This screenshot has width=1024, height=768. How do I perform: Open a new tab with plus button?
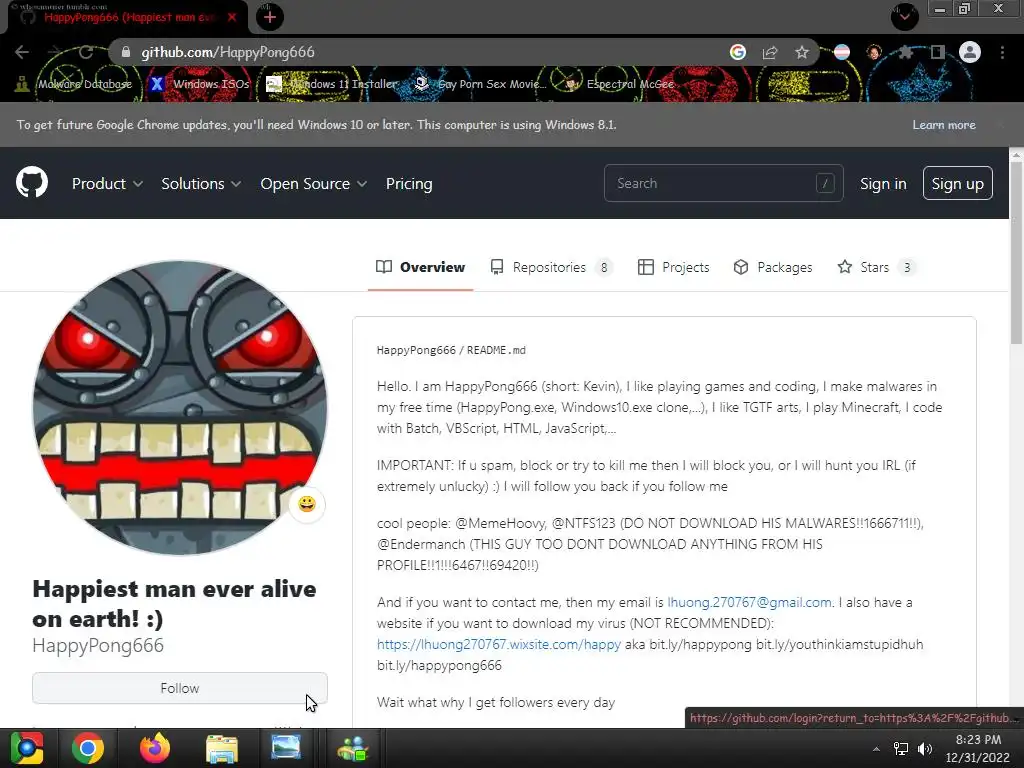click(x=270, y=17)
